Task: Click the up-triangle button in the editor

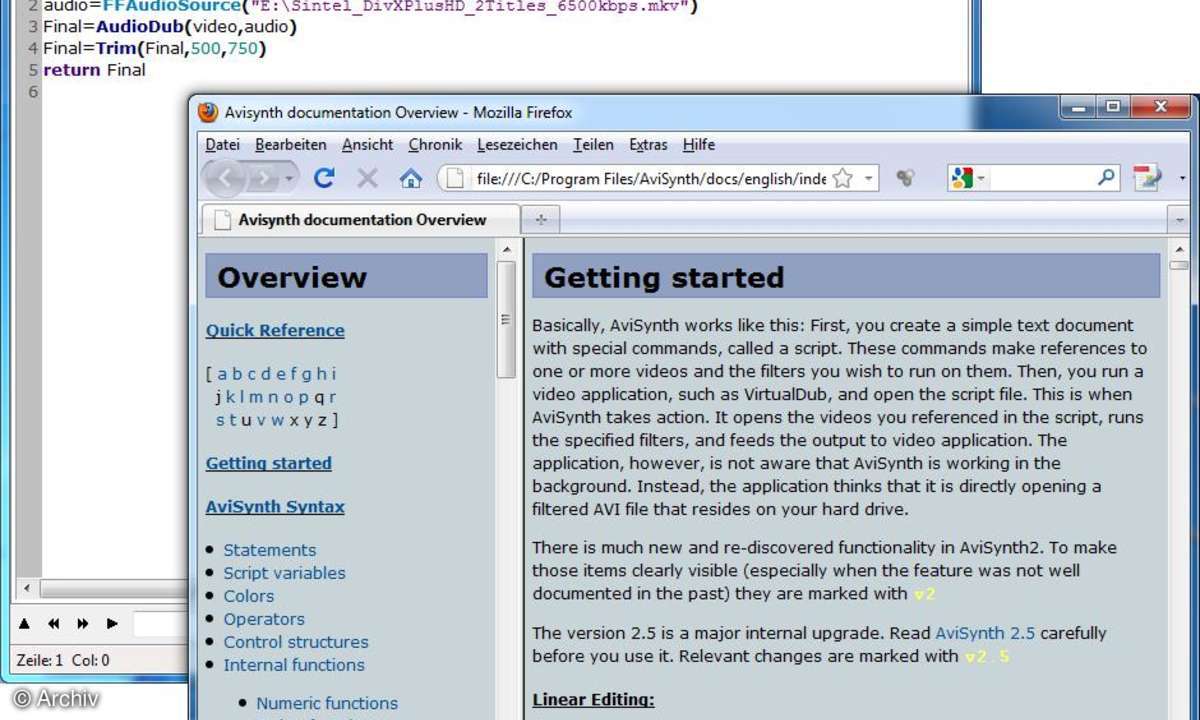Action: (x=25, y=624)
